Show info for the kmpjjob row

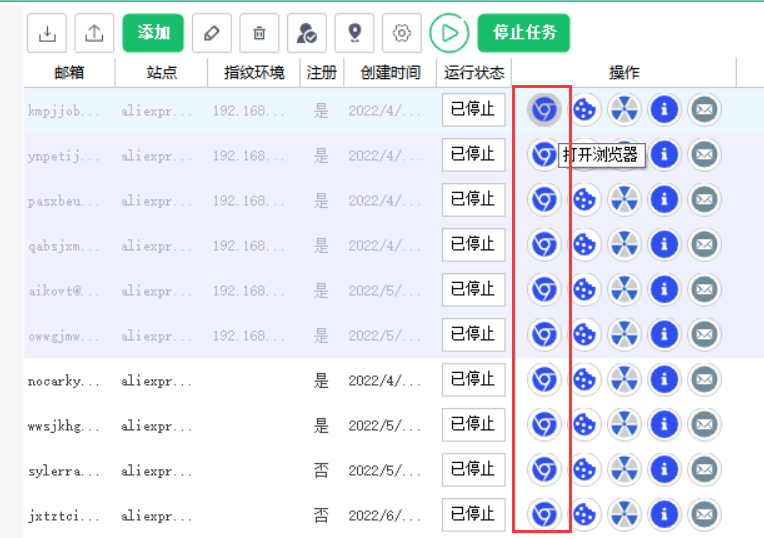coord(664,110)
